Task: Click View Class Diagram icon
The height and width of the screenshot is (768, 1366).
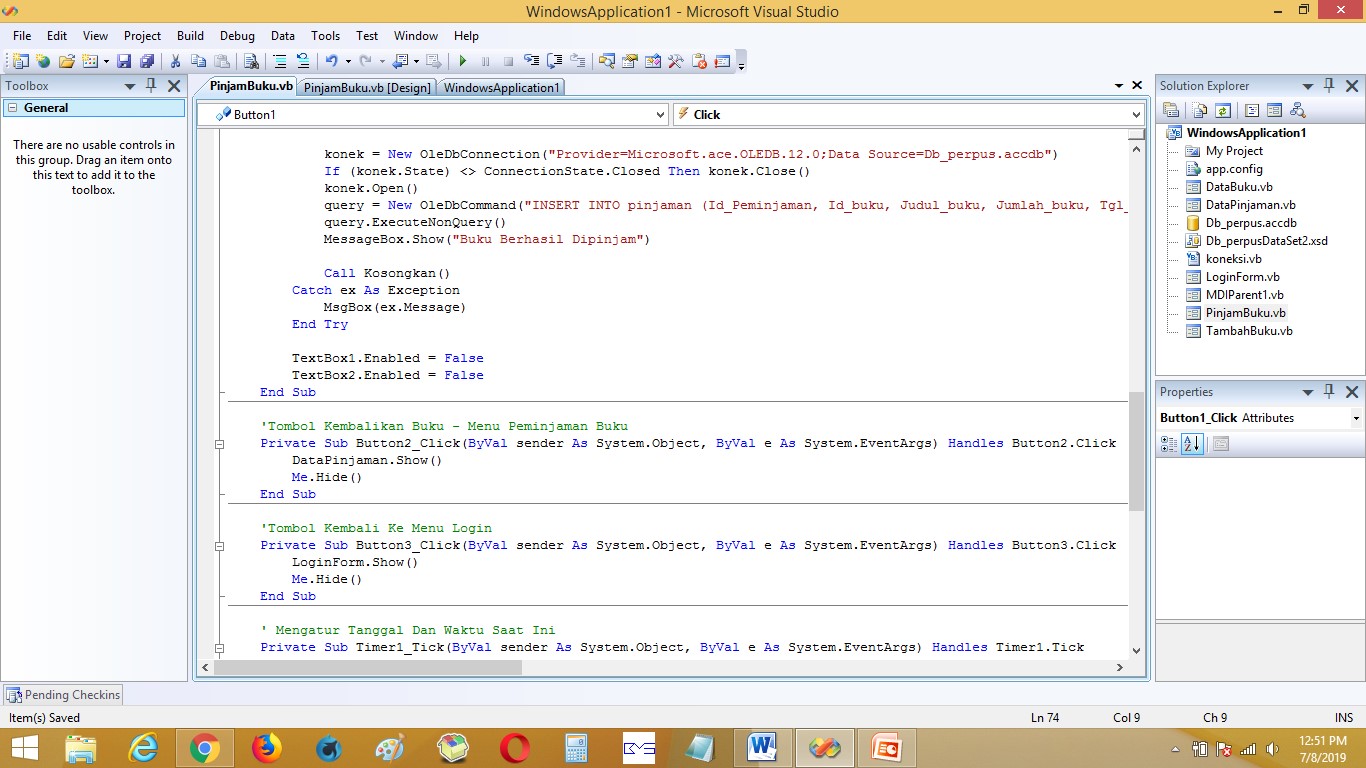Action: (1298, 110)
